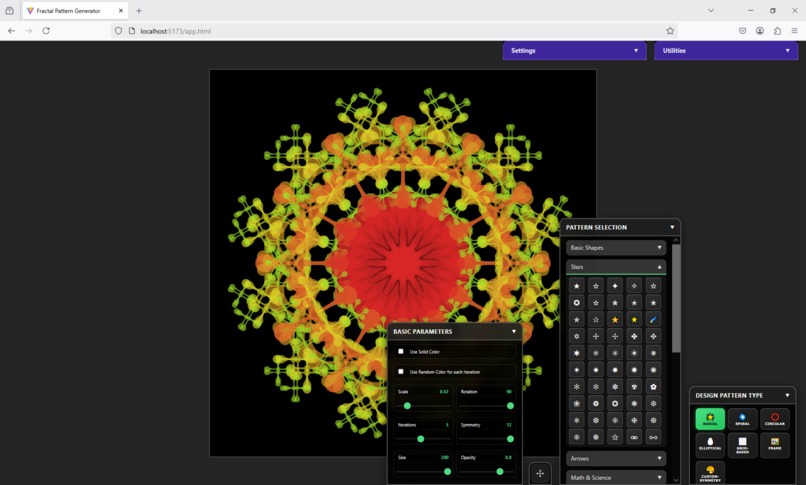The width and height of the screenshot is (806, 485).
Task: Pick the white ring shape starting second Stars row
Action: (577, 303)
